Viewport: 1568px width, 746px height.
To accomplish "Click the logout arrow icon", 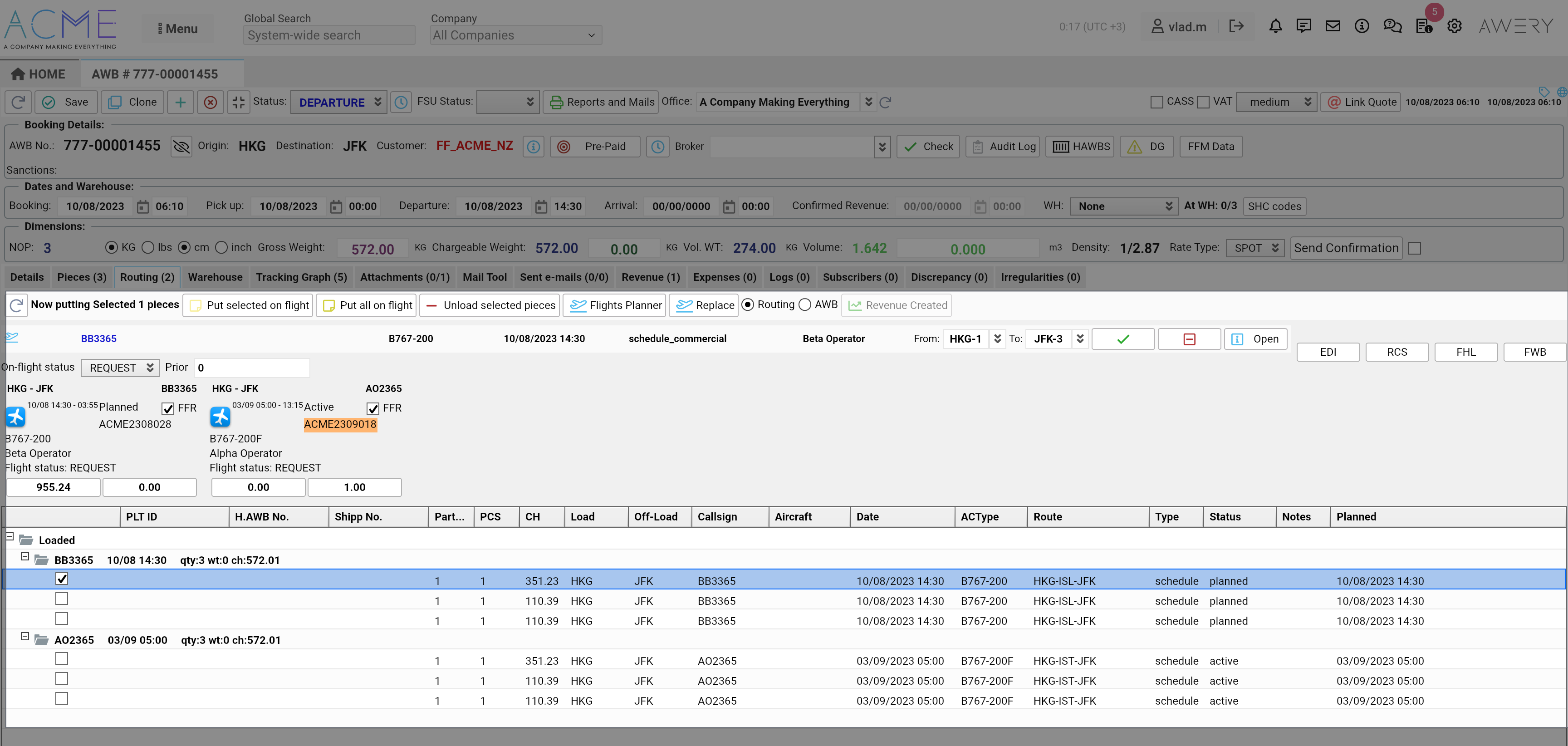I will coord(1236,26).
